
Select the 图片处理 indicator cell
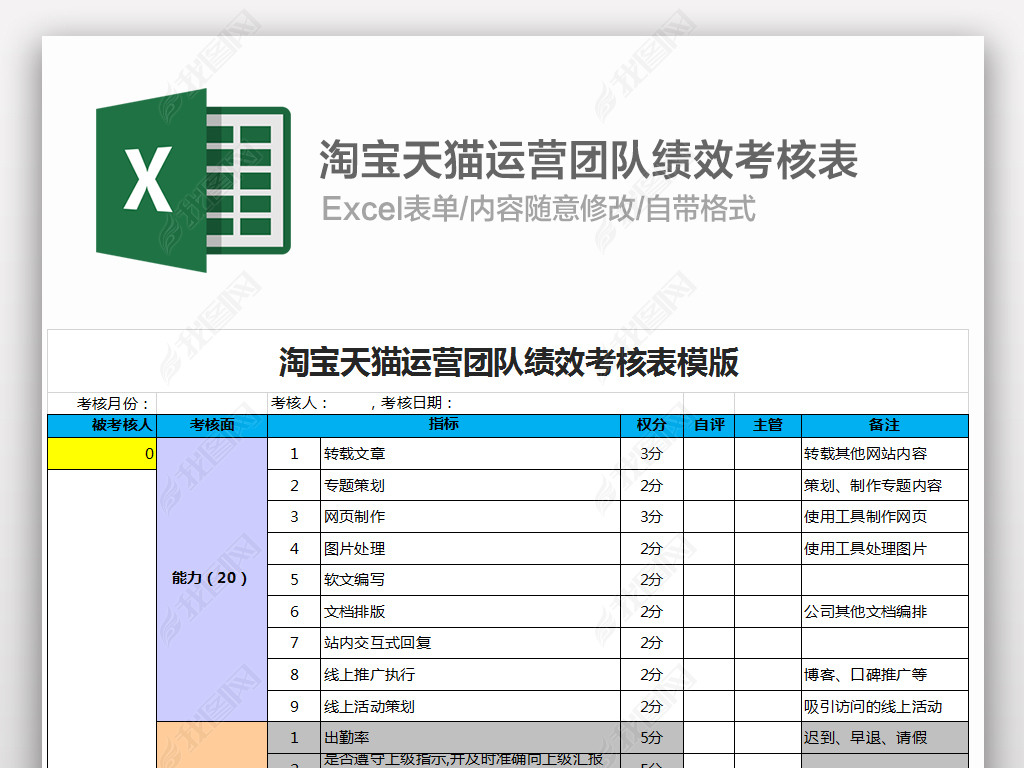(x=470, y=549)
